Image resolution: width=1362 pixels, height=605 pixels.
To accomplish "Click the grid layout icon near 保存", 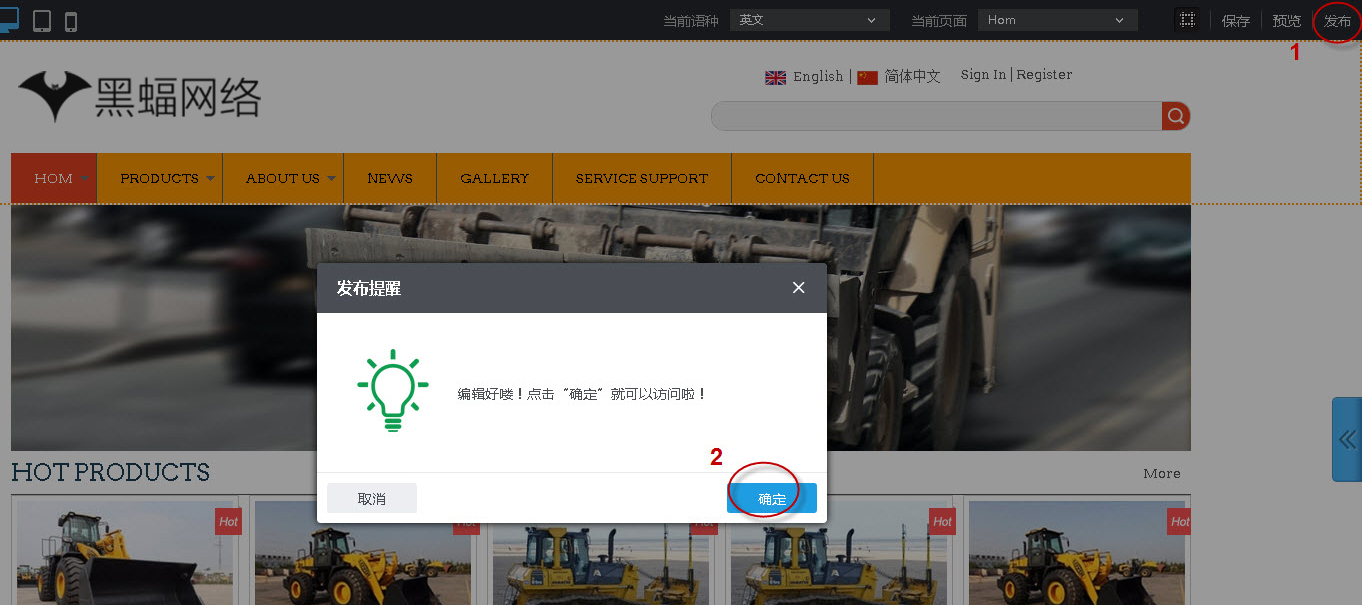I will (1188, 19).
